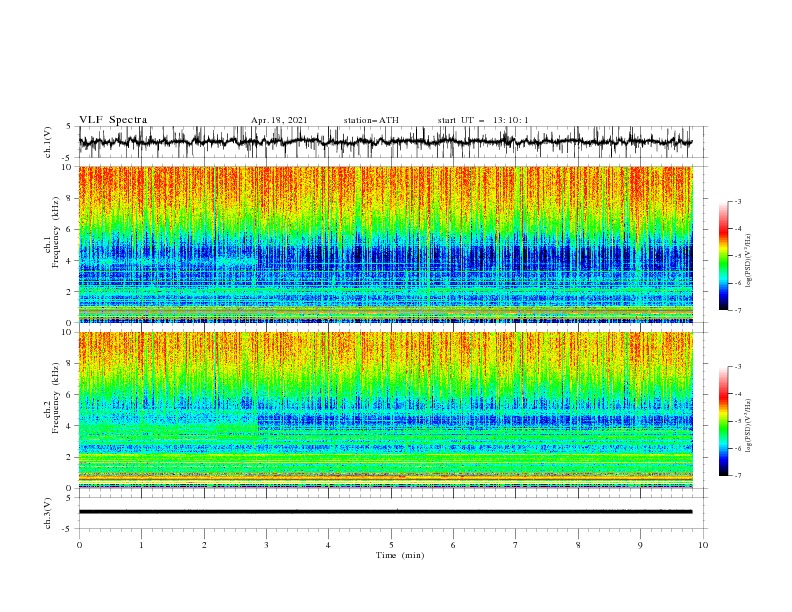The height and width of the screenshot is (612, 792).
Task: Click the "6" kHz tick of ch.1 frequency axis
Action: [70, 229]
